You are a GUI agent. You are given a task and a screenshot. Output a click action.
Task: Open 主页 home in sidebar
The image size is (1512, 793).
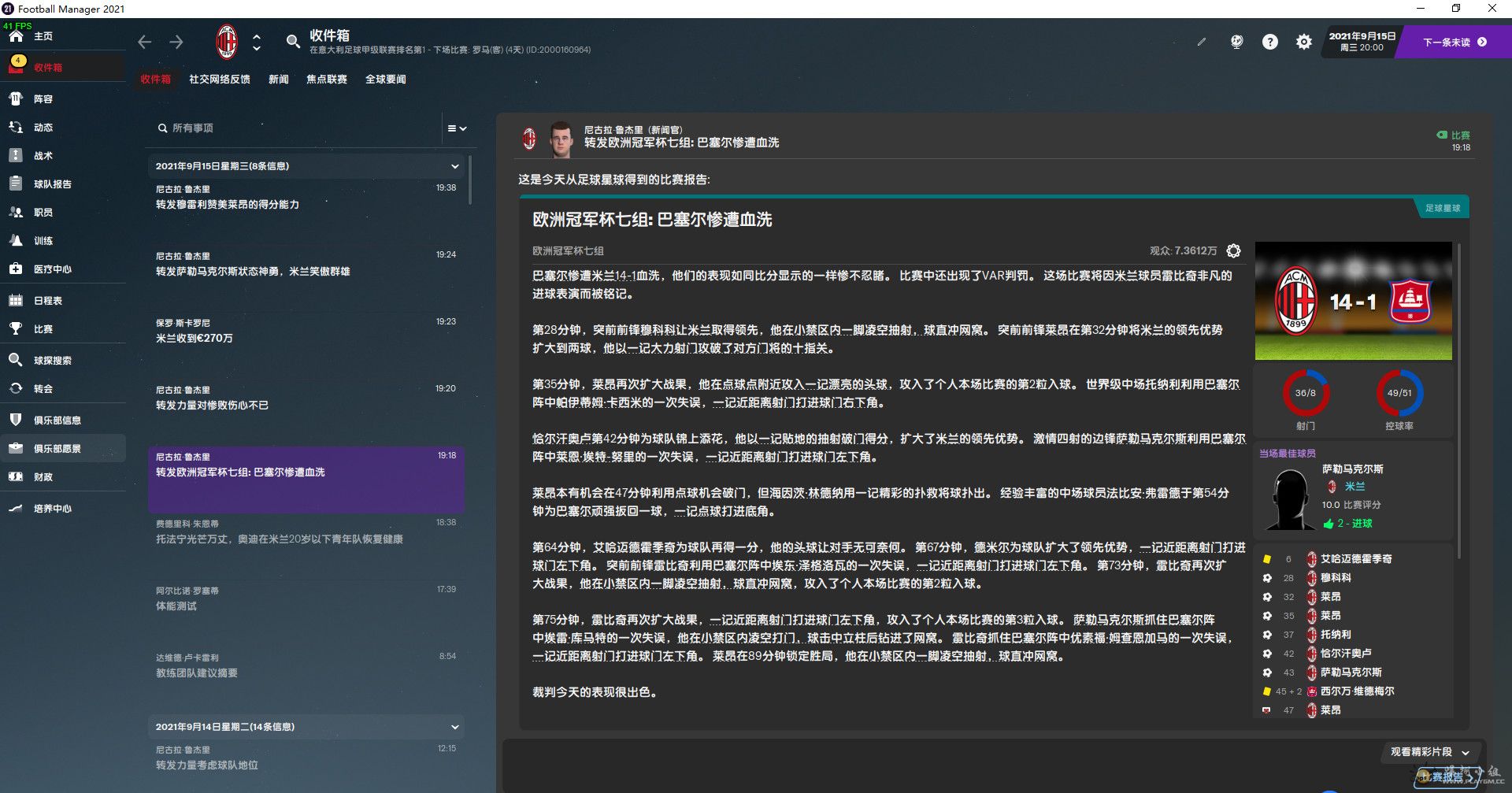(43, 36)
